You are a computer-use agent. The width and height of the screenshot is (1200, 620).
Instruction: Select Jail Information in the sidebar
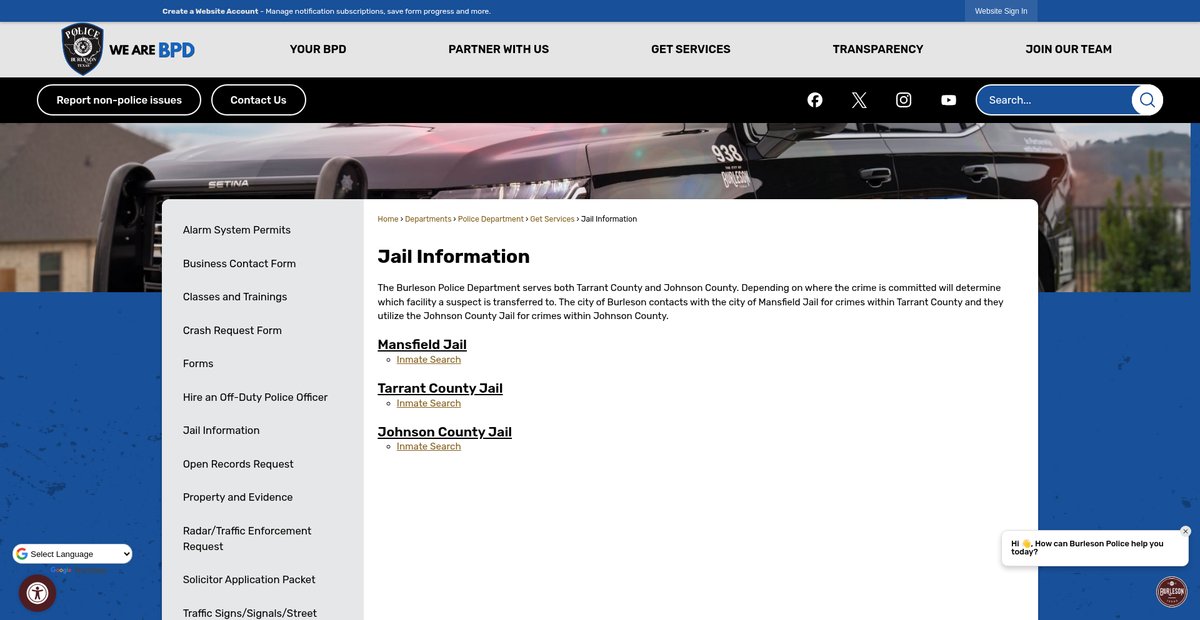pos(221,430)
